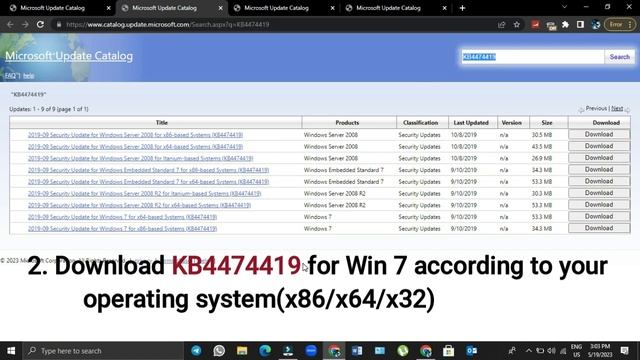Open the Windows Start menu
This screenshot has width=640, height=360.
[x=11, y=351]
